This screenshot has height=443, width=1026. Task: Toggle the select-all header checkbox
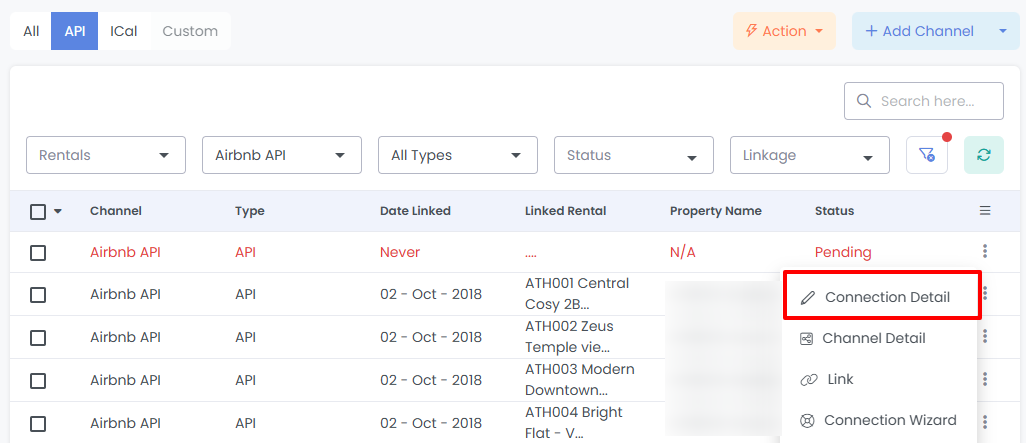38,211
